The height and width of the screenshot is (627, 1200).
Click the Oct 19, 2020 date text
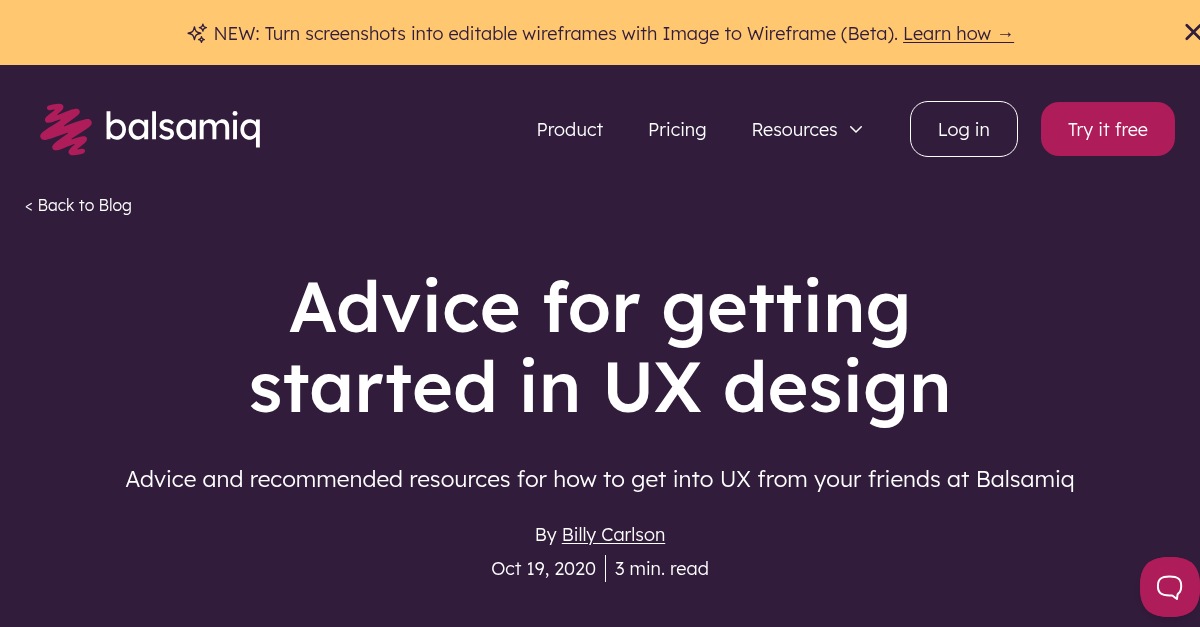[543, 568]
